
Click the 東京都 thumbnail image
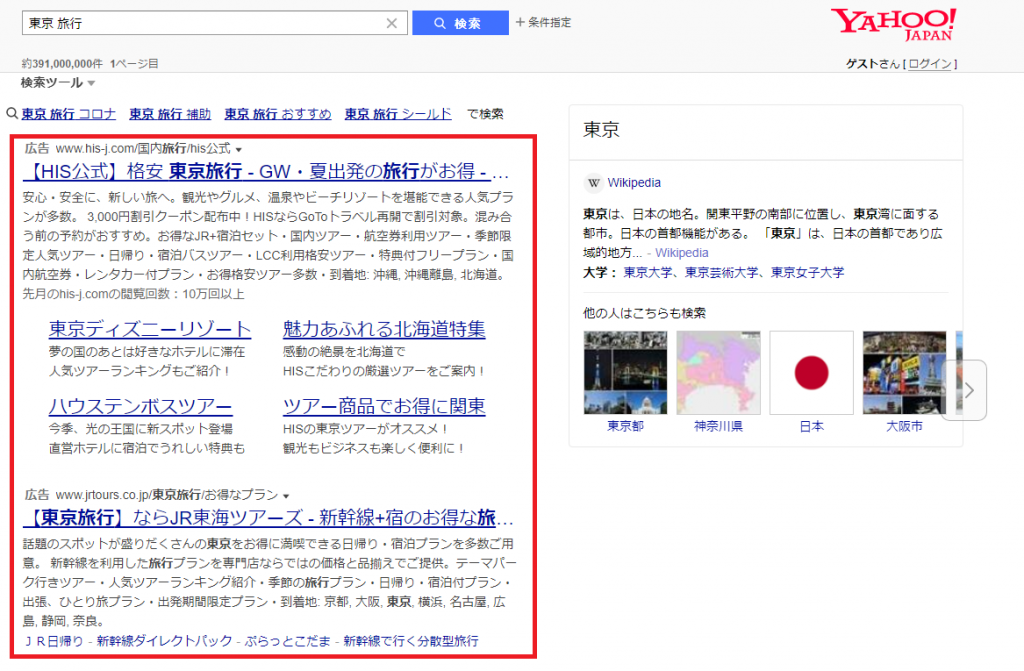tap(625, 372)
